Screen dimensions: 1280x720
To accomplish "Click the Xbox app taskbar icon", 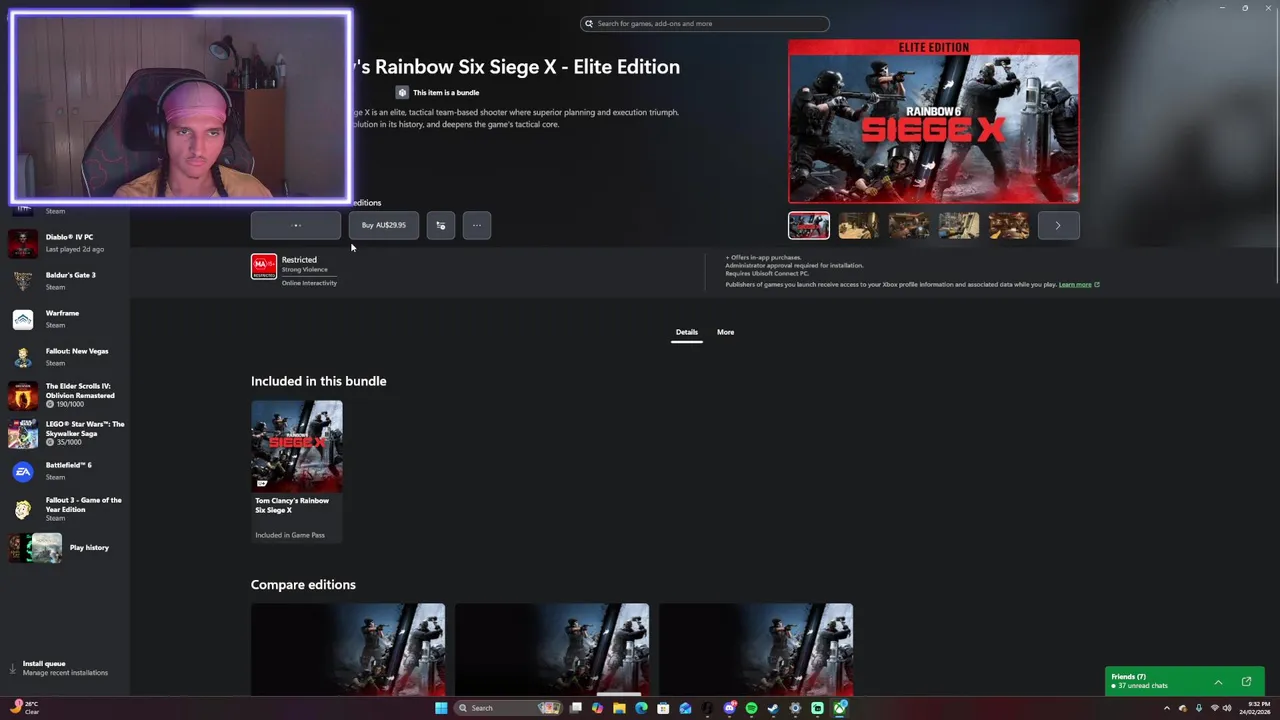I will point(840,708).
